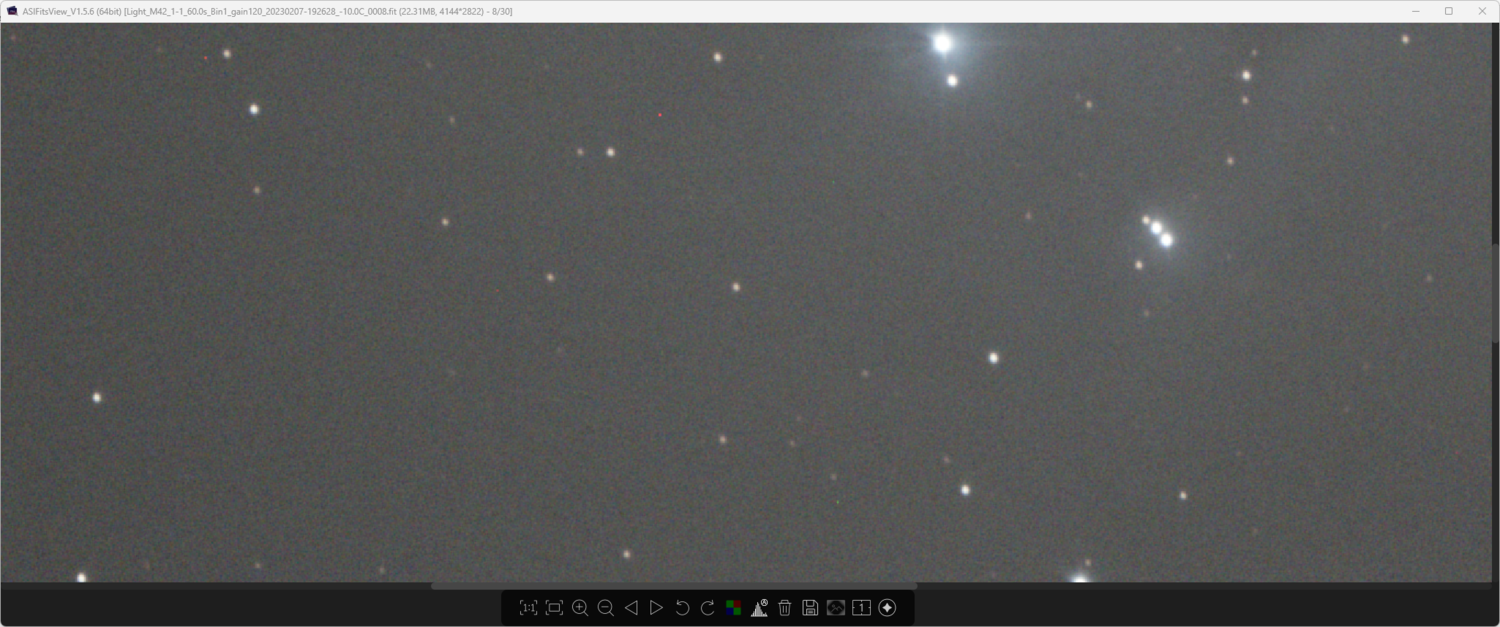Delete current image with trash icon

point(785,608)
